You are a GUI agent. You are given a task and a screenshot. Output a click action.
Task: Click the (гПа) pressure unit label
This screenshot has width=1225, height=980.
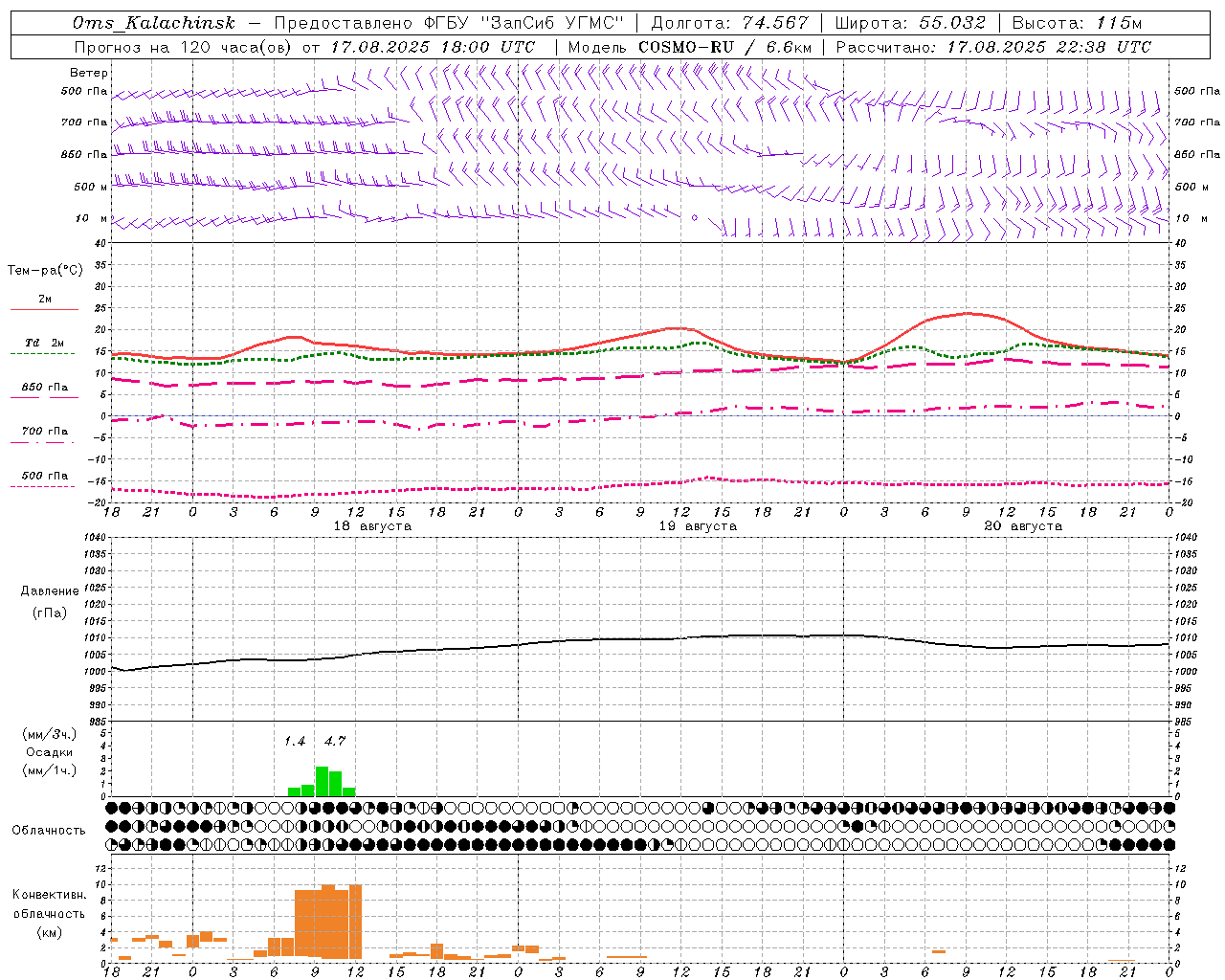(50, 612)
